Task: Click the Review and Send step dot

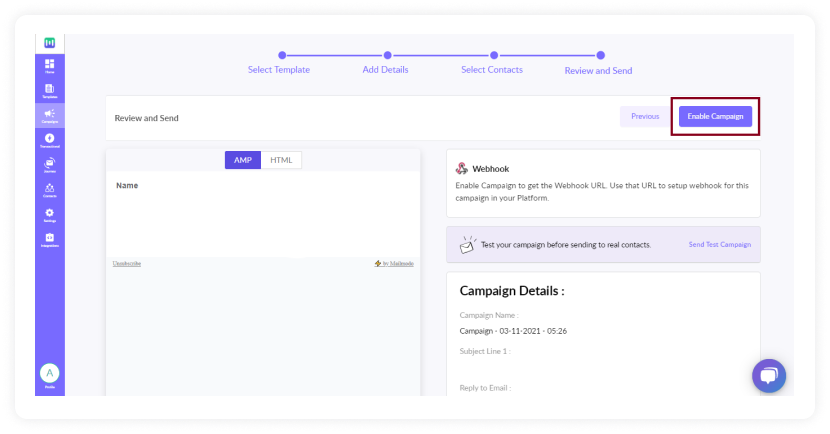Action: click(600, 55)
